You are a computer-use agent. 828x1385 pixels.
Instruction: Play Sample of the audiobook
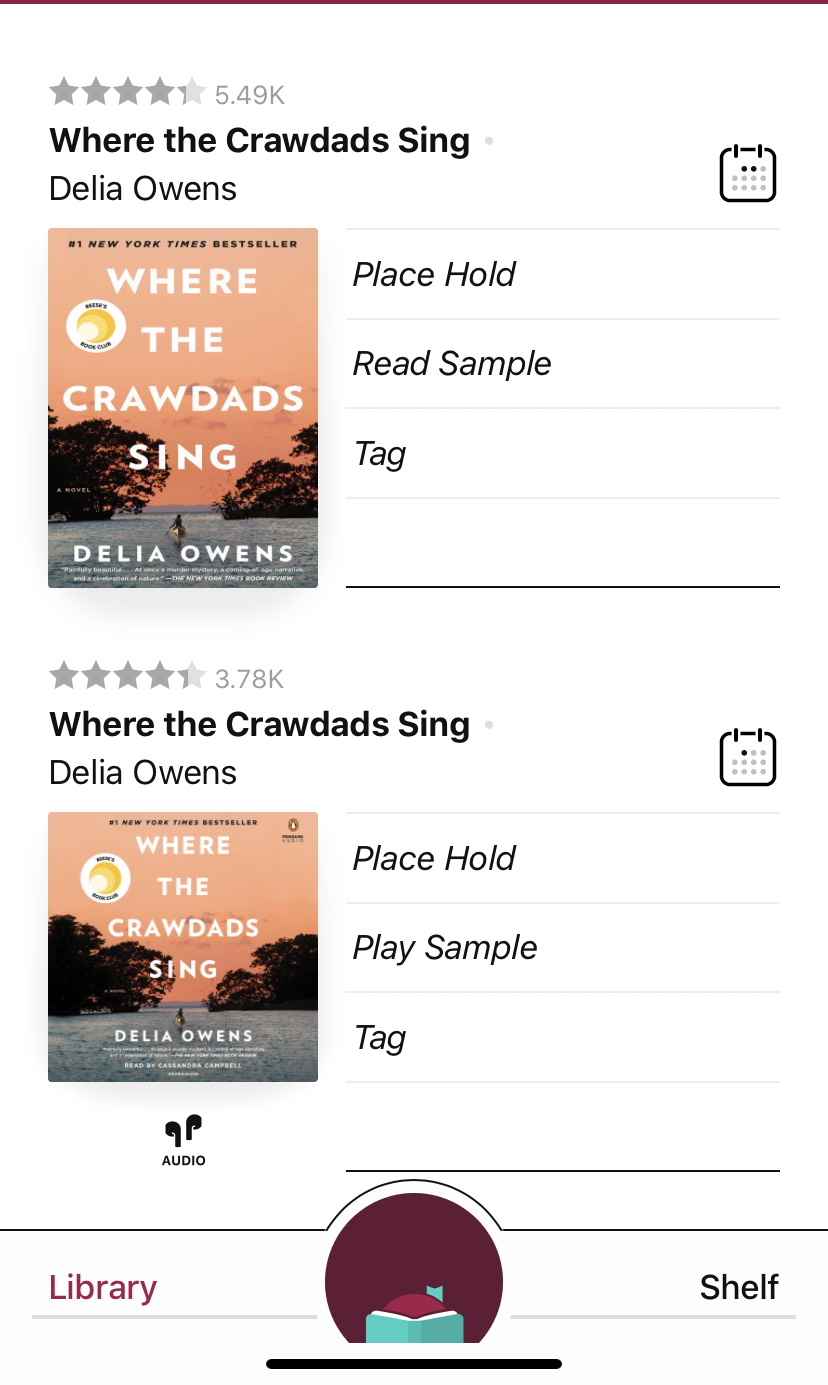pyautogui.click(x=445, y=948)
